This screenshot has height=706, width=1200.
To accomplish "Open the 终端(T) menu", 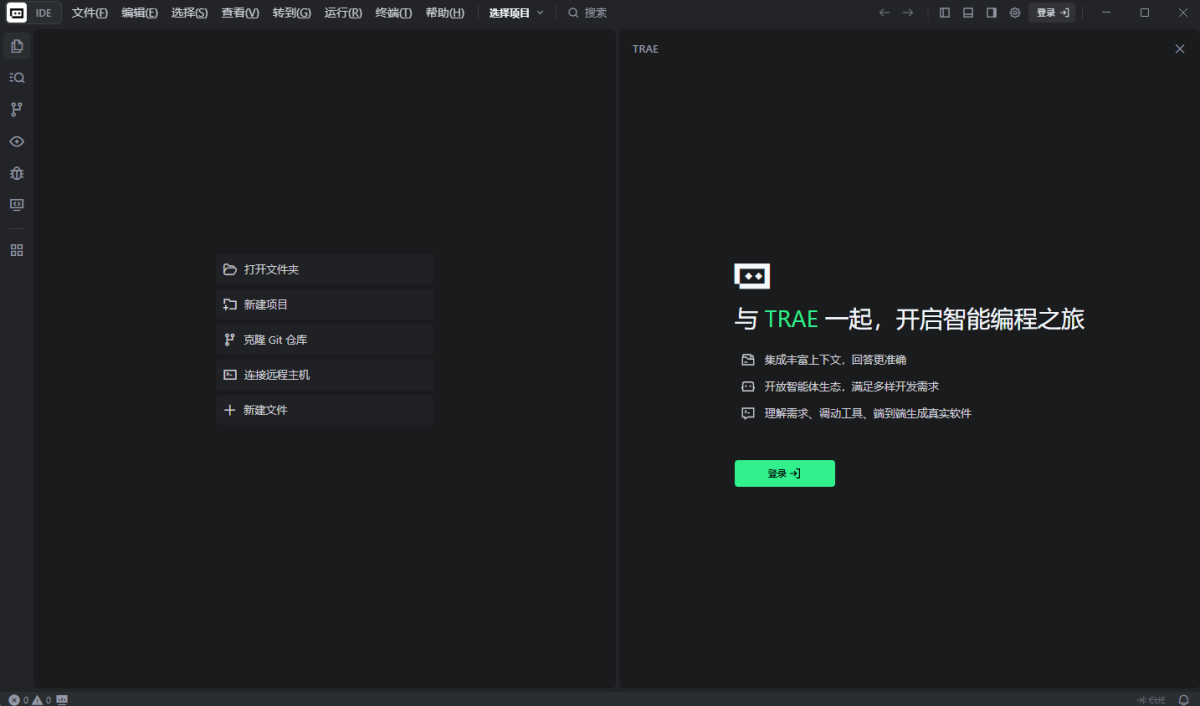I will click(x=394, y=13).
